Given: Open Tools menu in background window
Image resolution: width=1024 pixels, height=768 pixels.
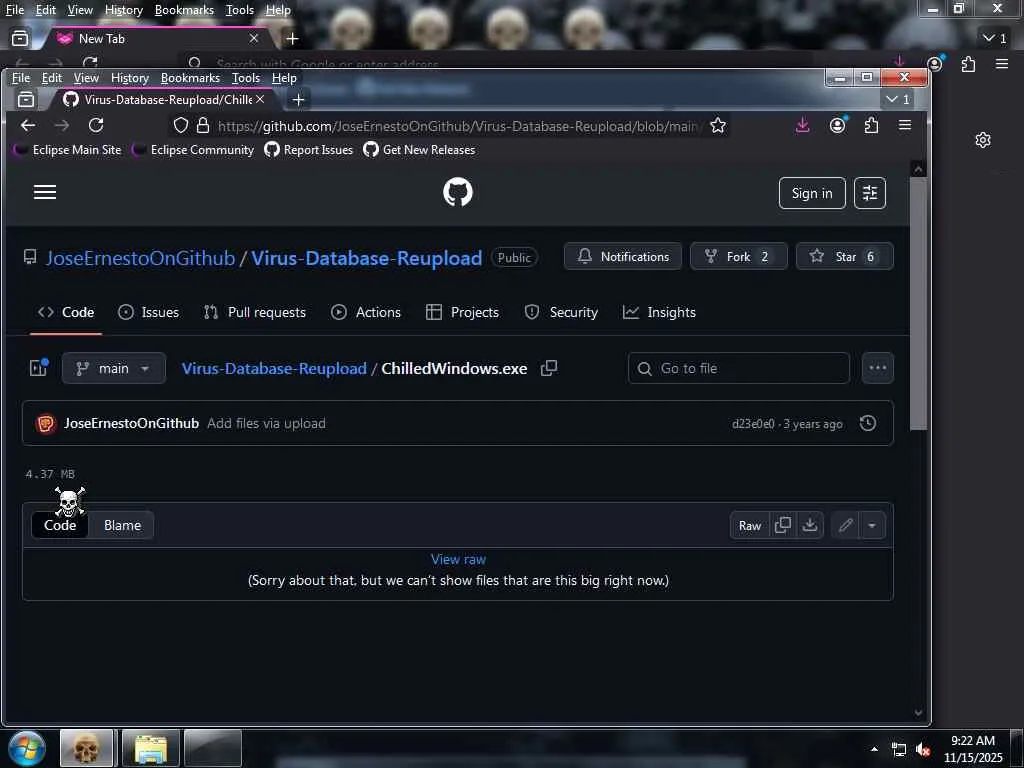Looking at the screenshot, I should [240, 10].
